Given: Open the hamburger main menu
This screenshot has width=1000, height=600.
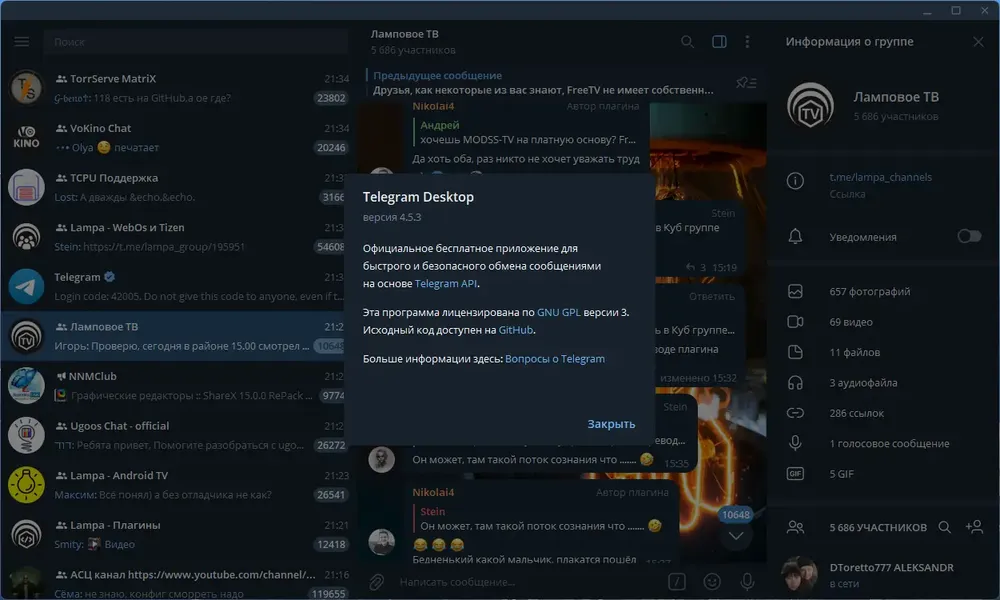Looking at the screenshot, I should (22, 41).
